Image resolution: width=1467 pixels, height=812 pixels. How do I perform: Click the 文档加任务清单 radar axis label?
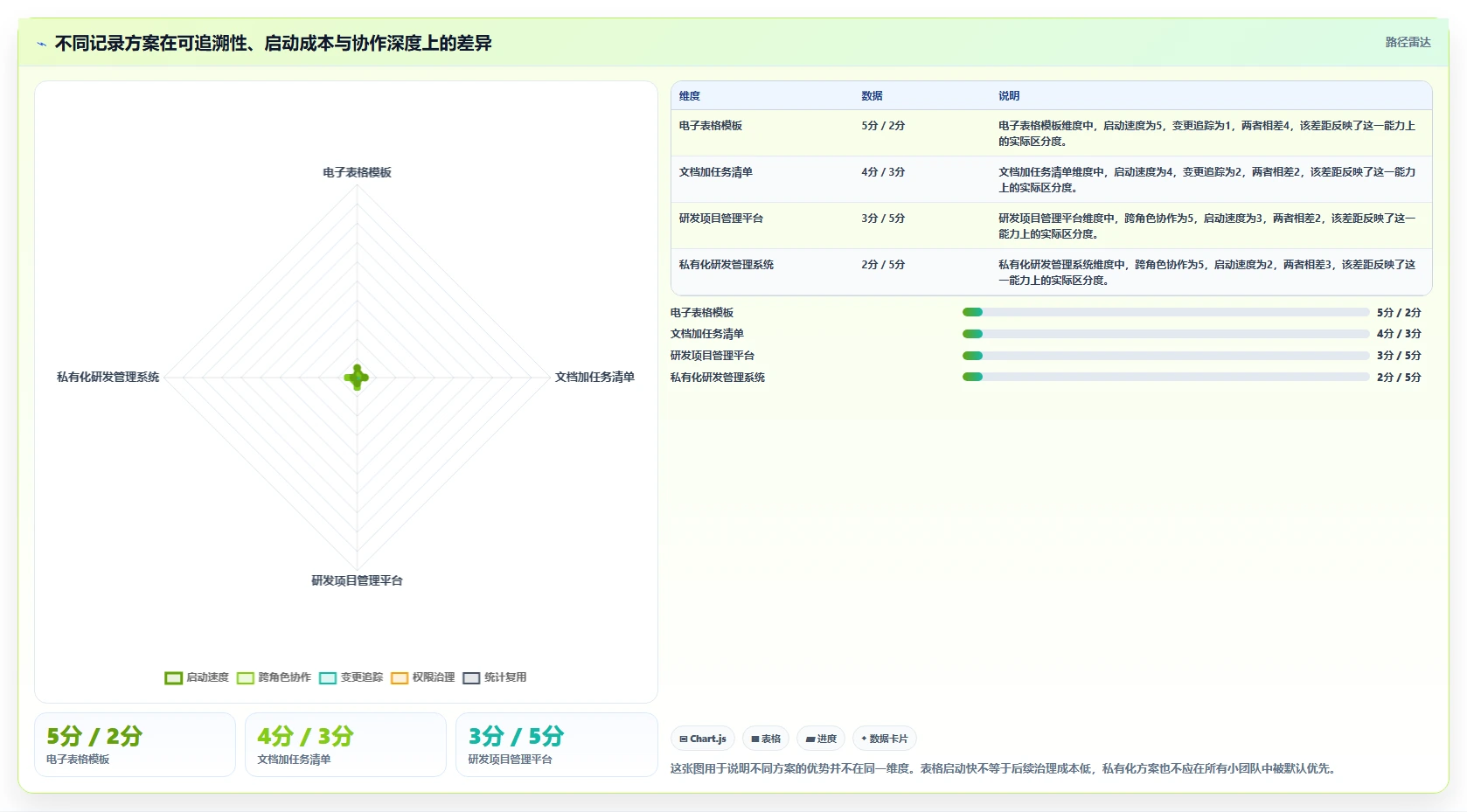click(x=594, y=377)
